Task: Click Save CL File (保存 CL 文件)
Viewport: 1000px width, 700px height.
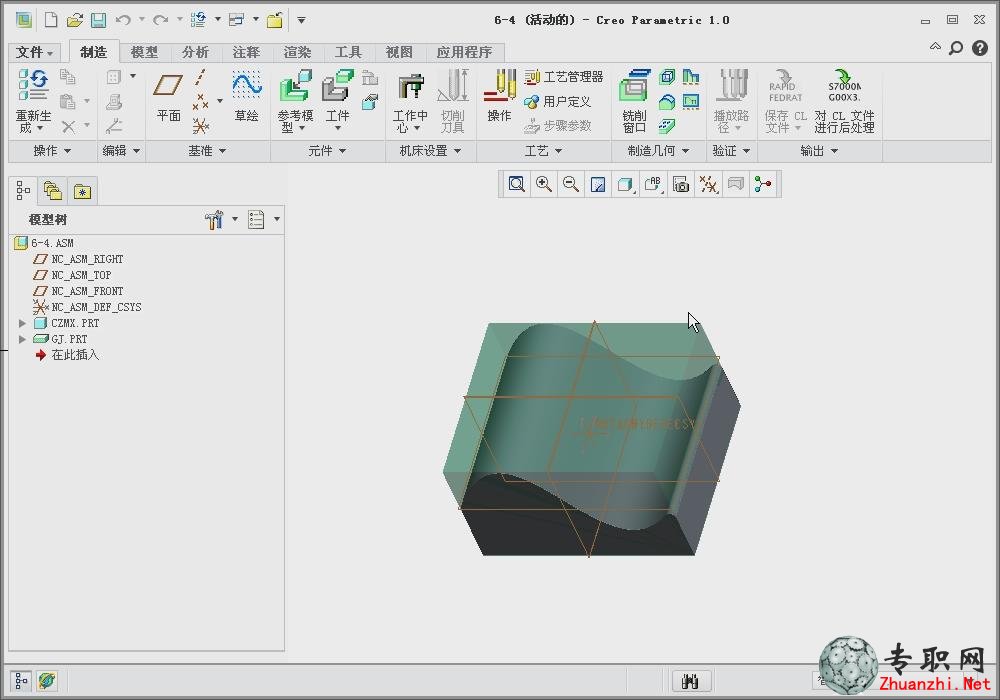Action: pos(785,101)
